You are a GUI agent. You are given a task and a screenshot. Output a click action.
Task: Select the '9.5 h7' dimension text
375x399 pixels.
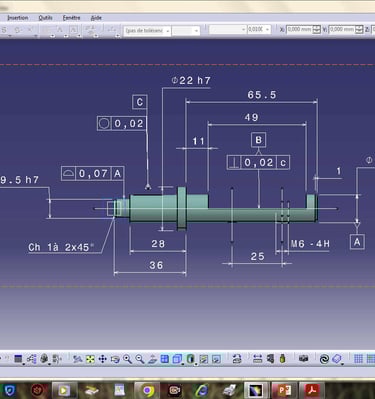coord(19,180)
